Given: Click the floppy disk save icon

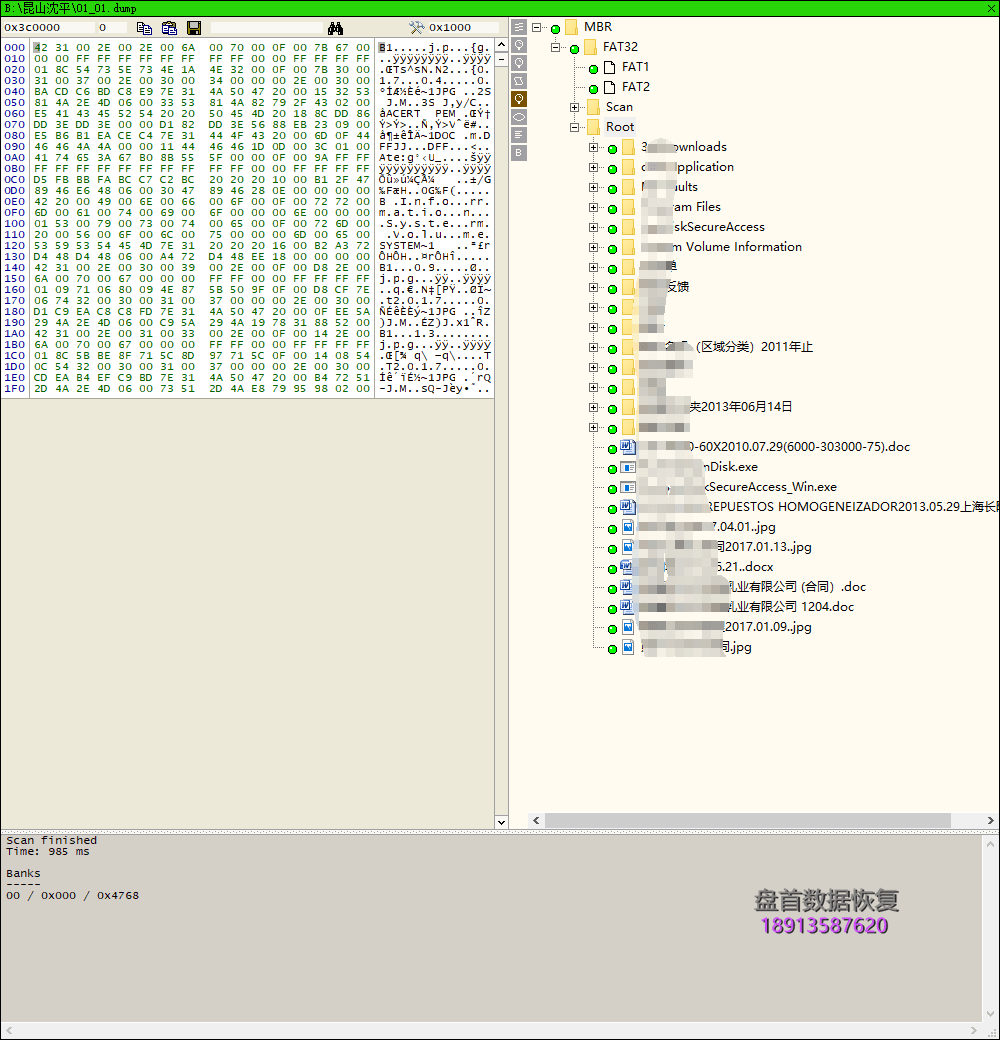Looking at the screenshot, I should (194, 28).
